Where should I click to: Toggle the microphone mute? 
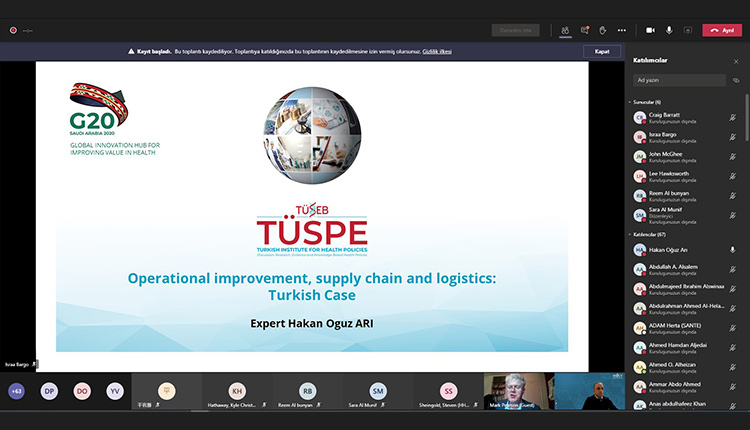point(669,30)
